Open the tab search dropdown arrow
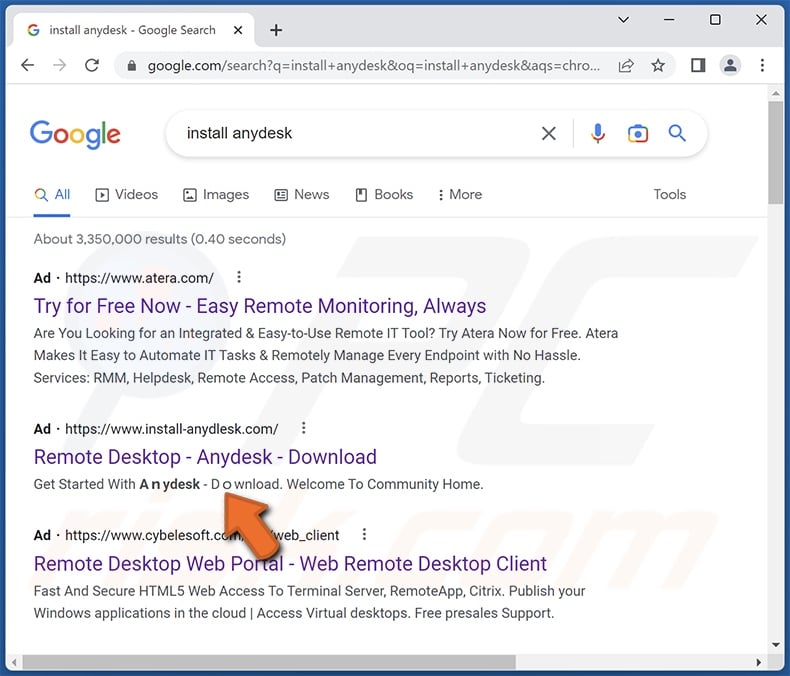 click(x=623, y=20)
